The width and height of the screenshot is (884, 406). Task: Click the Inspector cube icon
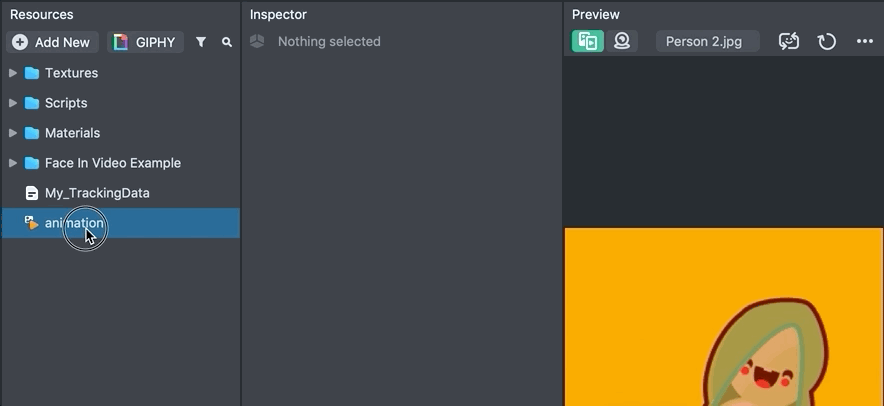click(258, 42)
